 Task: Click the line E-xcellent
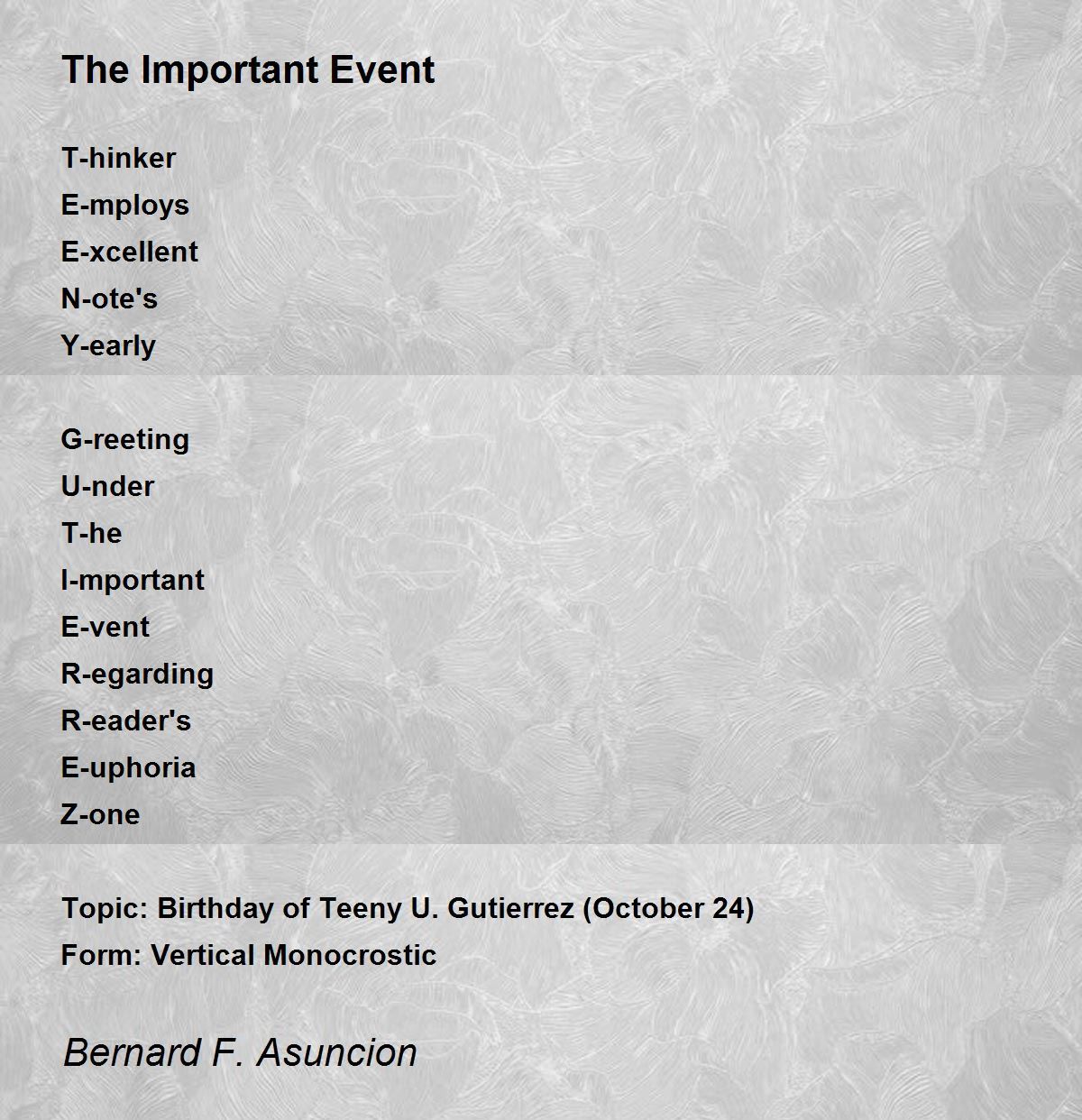129,252
